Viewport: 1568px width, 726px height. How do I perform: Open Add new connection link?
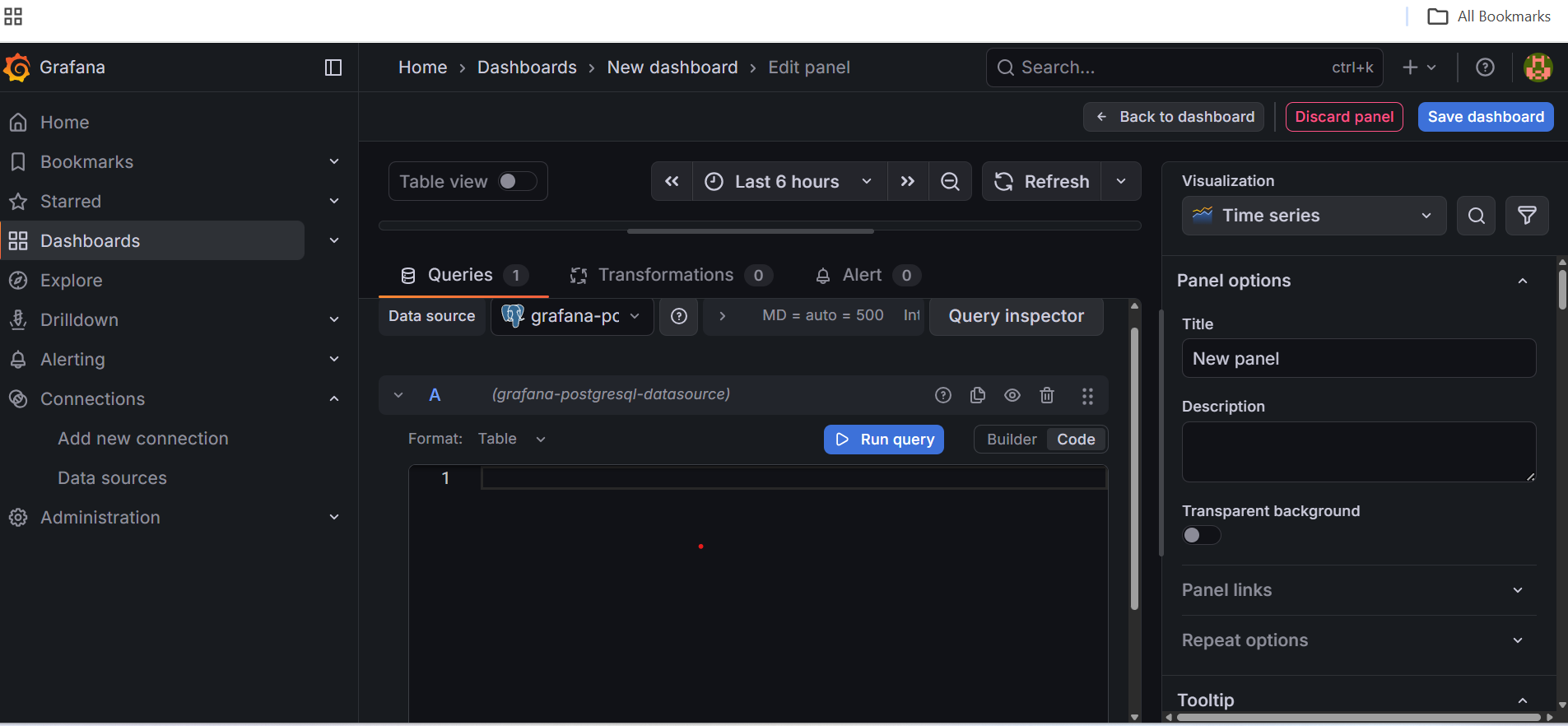point(143,439)
